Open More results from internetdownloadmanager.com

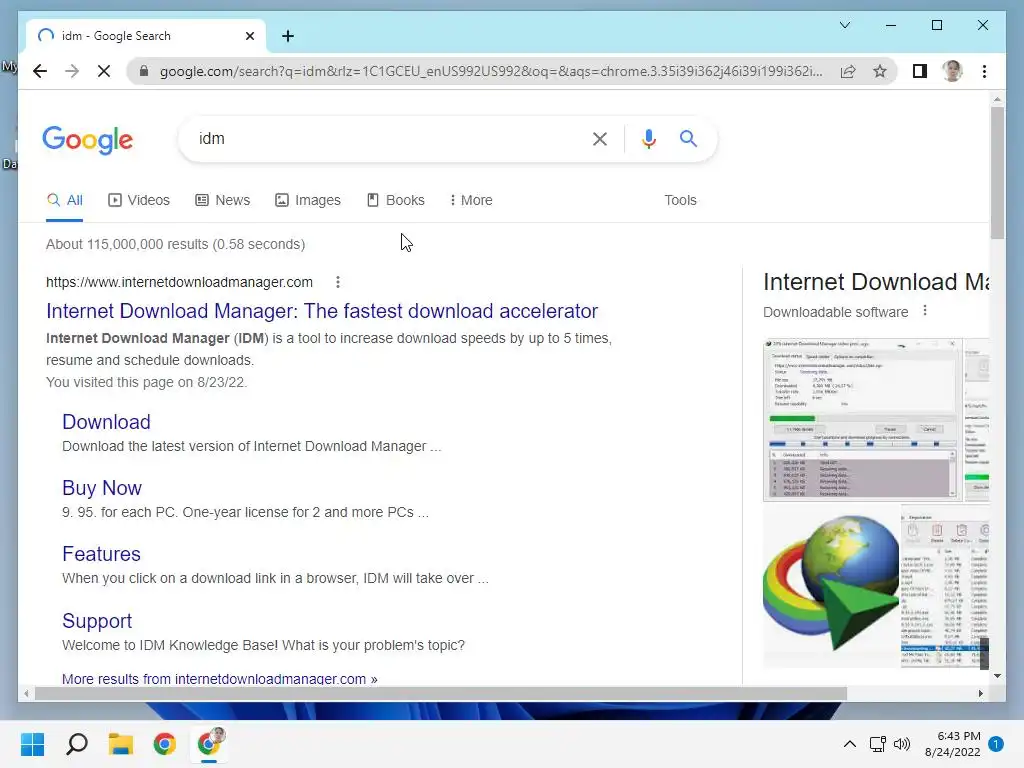point(219,679)
